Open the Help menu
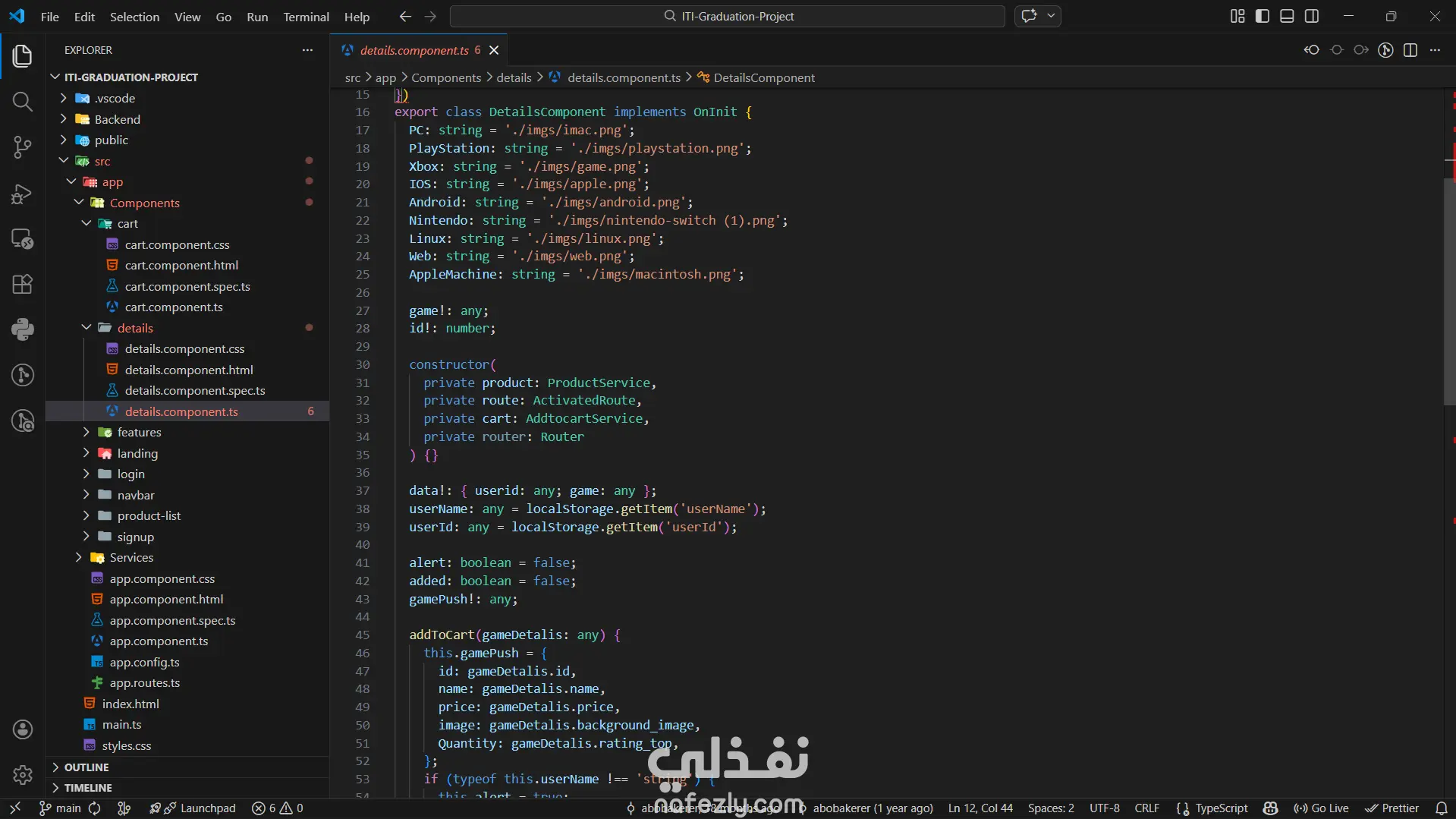 [357, 17]
